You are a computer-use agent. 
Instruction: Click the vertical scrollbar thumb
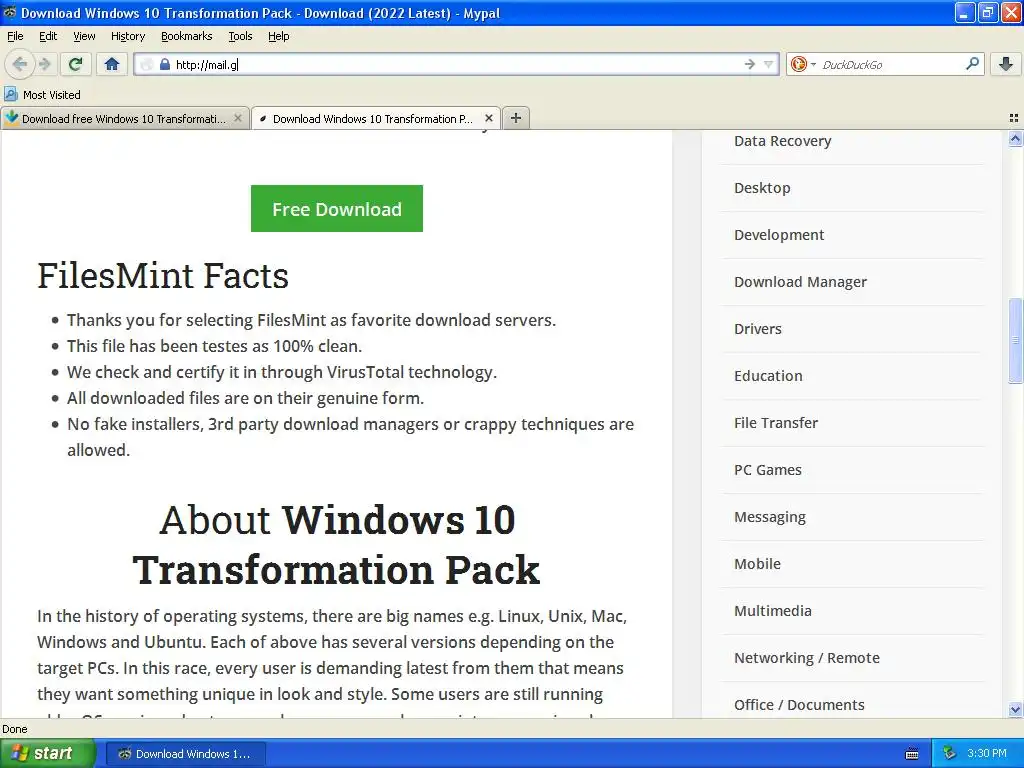coord(1015,340)
